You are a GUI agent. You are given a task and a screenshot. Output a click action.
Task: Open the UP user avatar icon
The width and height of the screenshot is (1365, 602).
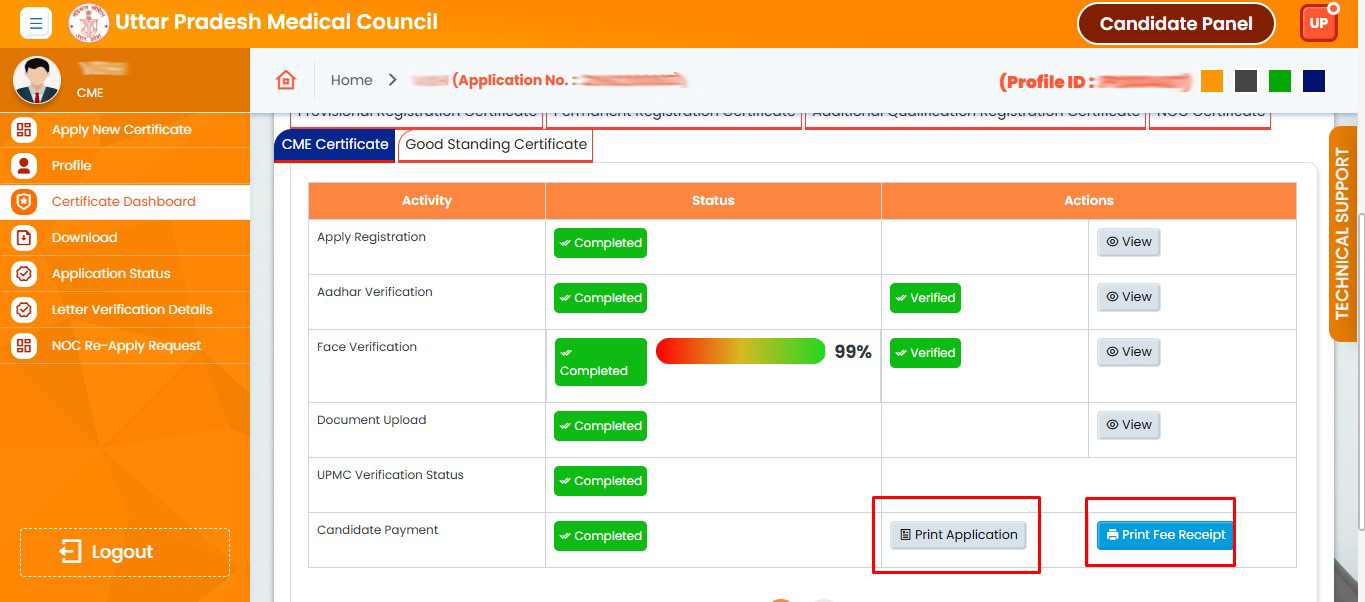point(1318,23)
